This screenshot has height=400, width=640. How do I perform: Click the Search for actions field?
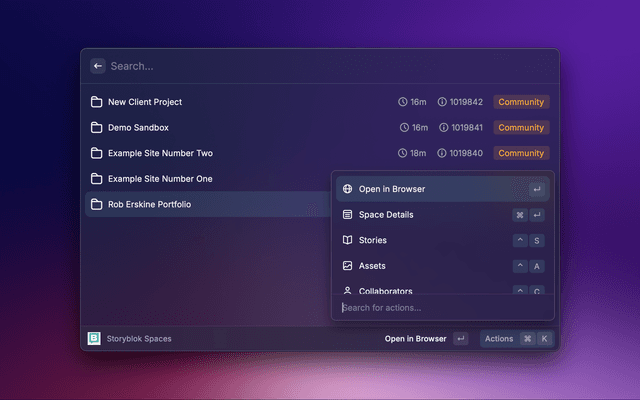coord(440,308)
